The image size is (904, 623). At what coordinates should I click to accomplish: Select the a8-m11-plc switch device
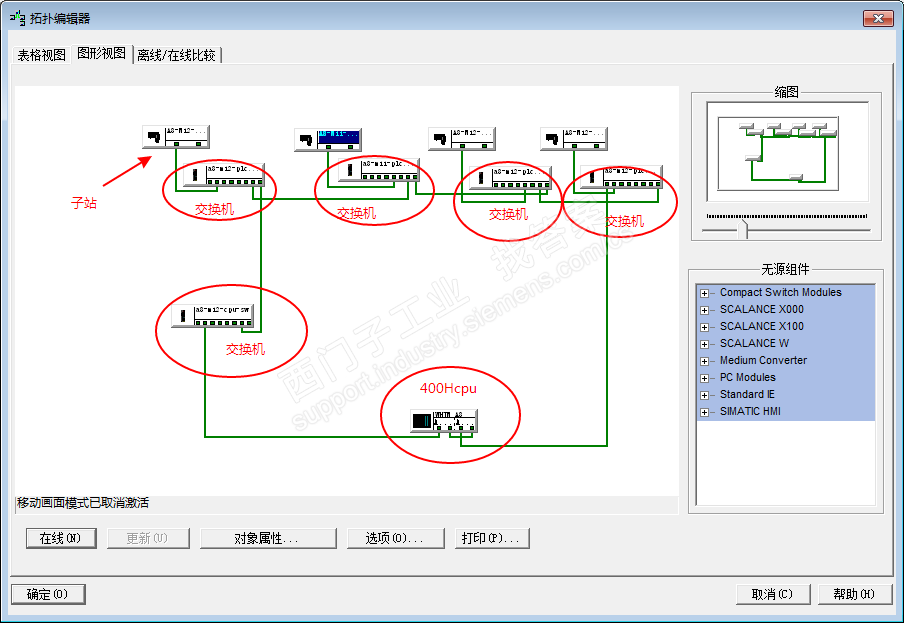[x=379, y=170]
